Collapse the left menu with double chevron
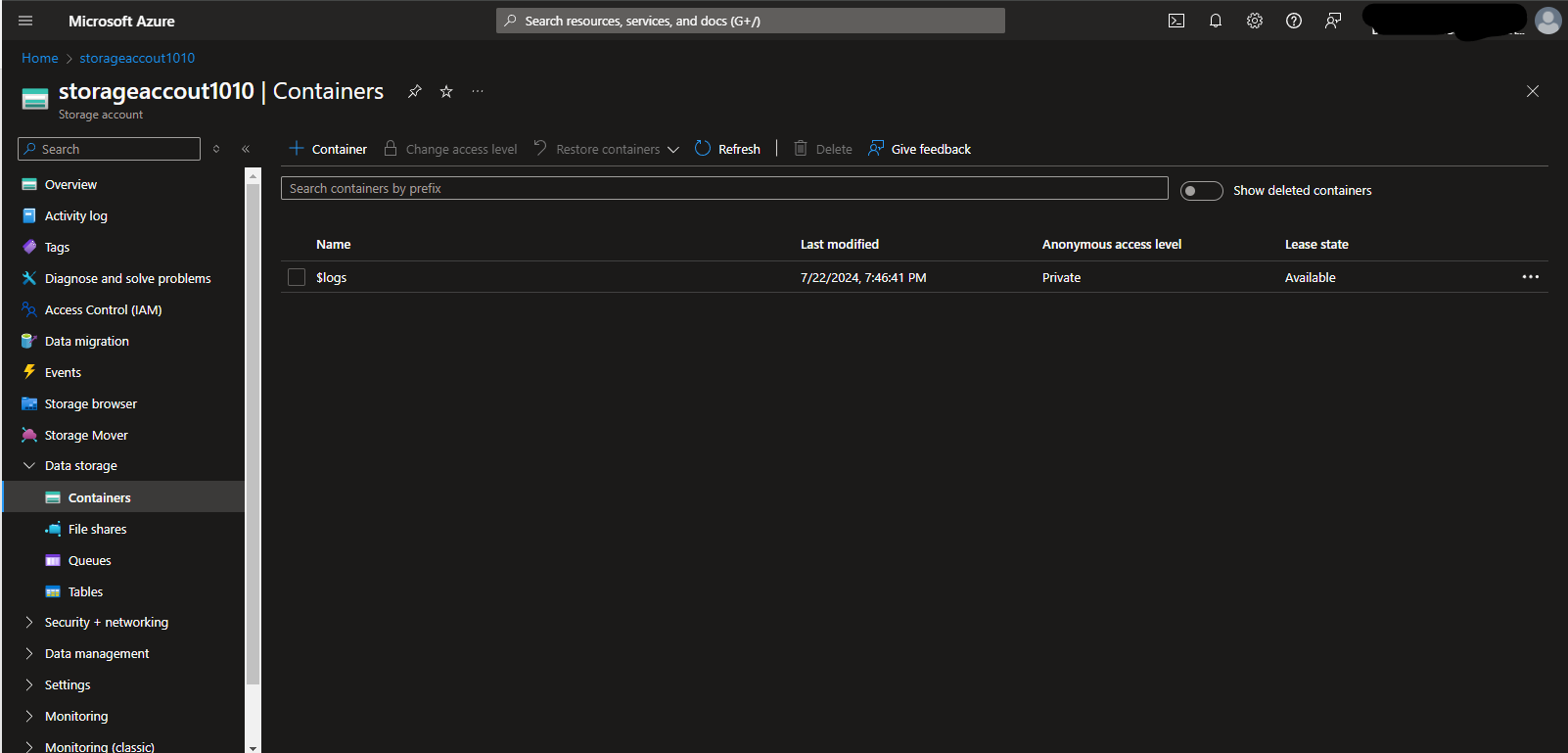Screen dimensions: 1568x753 (x=246, y=149)
